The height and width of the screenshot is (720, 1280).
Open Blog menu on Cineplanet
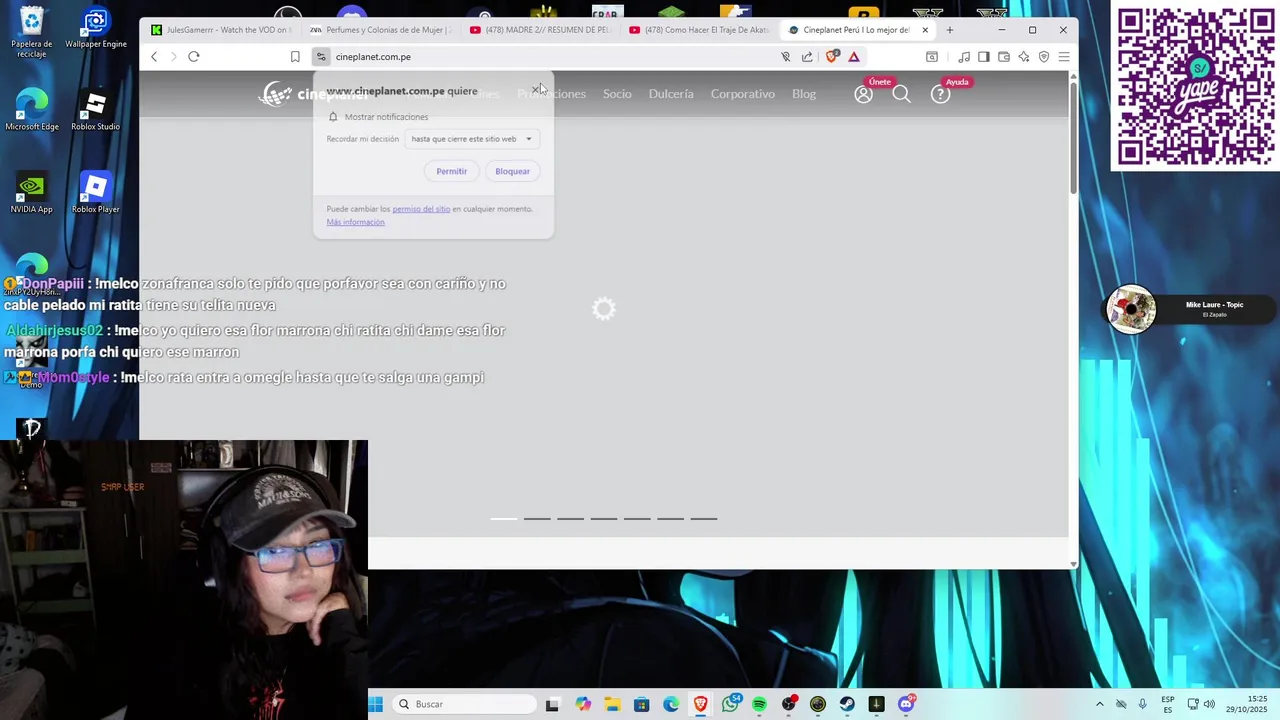pyautogui.click(x=804, y=94)
